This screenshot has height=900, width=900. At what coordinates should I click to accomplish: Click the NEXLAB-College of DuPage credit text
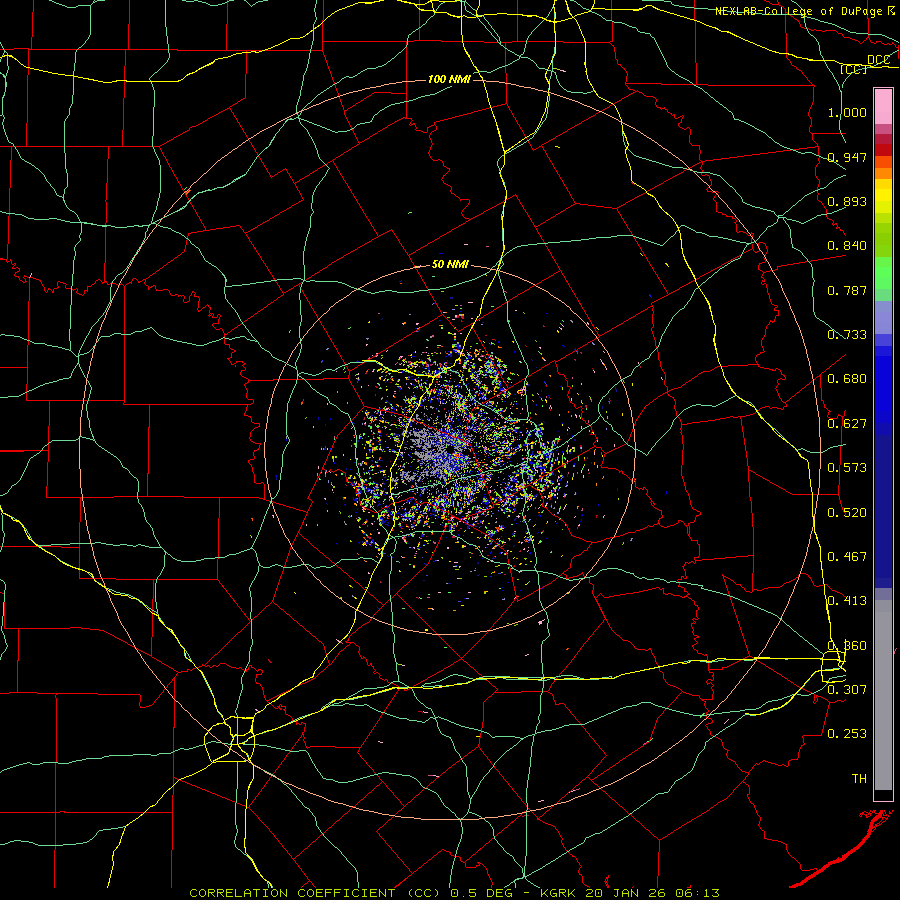click(798, 11)
